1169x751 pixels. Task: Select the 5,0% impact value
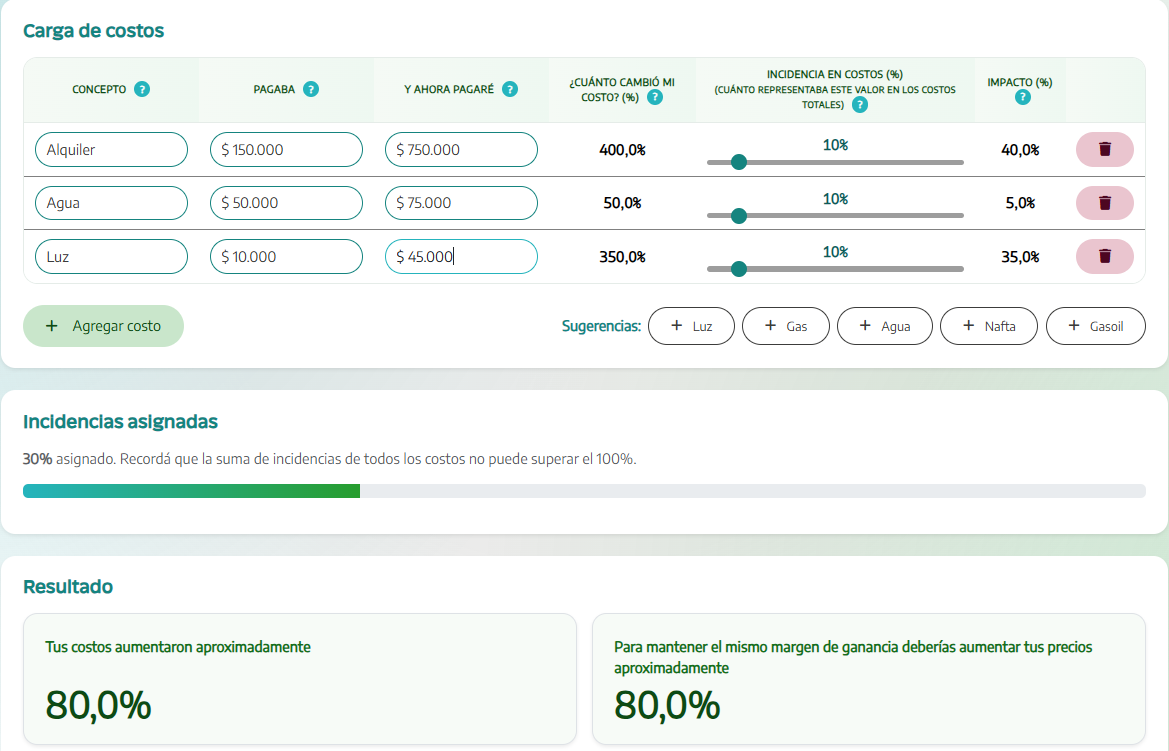[1020, 203]
